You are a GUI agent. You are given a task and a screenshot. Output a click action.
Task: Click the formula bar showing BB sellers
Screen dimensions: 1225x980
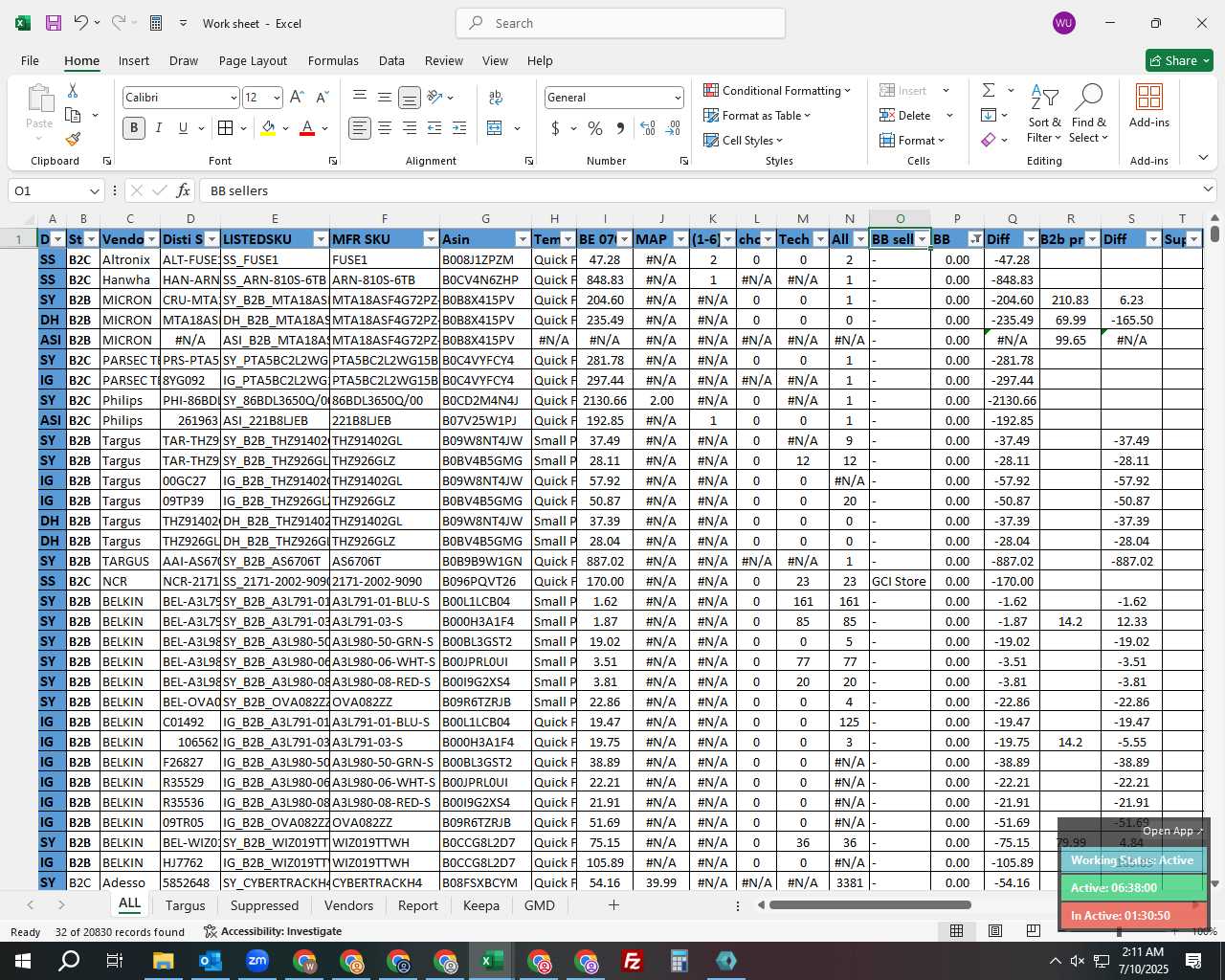pos(706,190)
